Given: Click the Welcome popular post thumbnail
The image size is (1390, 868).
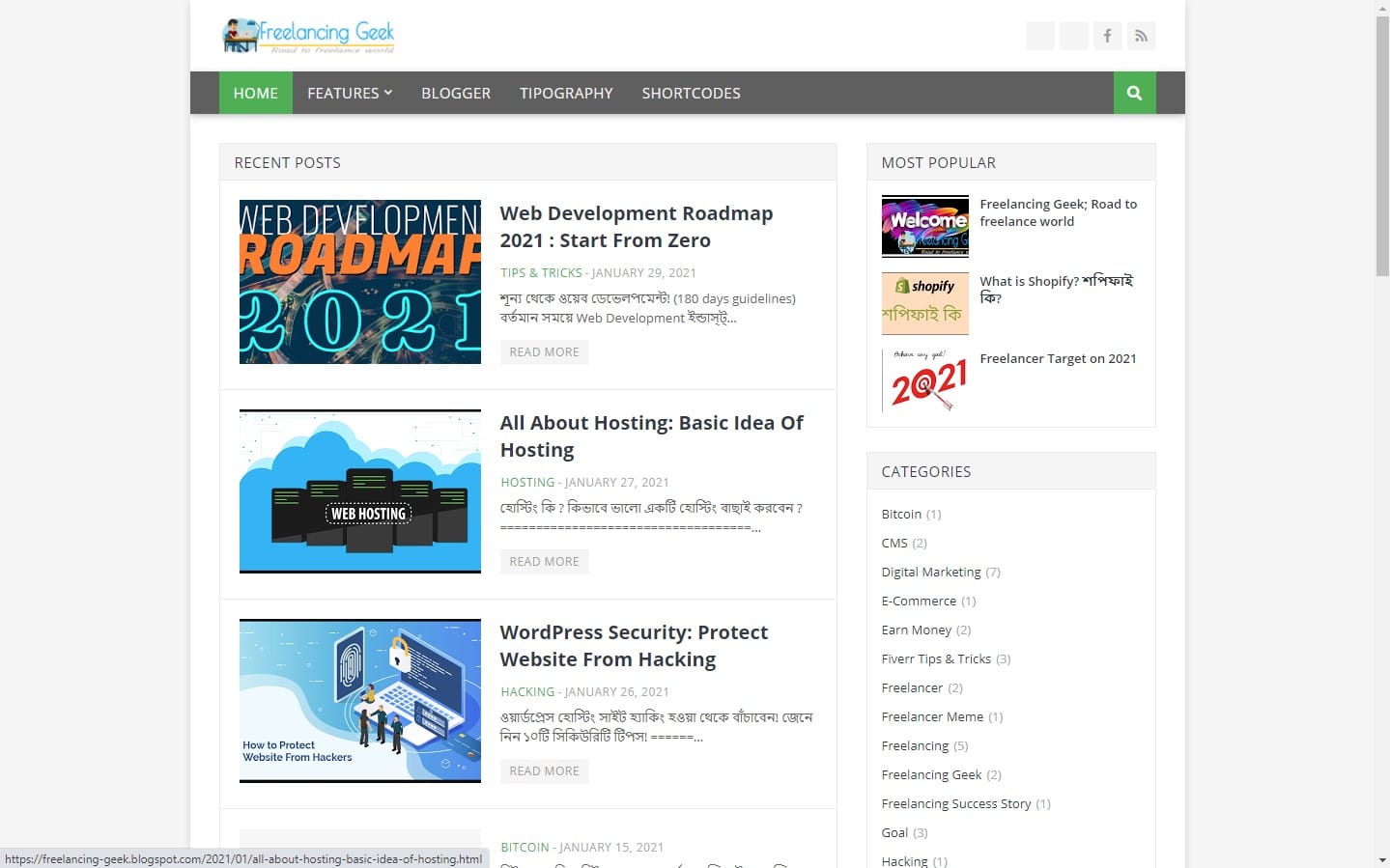Looking at the screenshot, I should (x=925, y=226).
